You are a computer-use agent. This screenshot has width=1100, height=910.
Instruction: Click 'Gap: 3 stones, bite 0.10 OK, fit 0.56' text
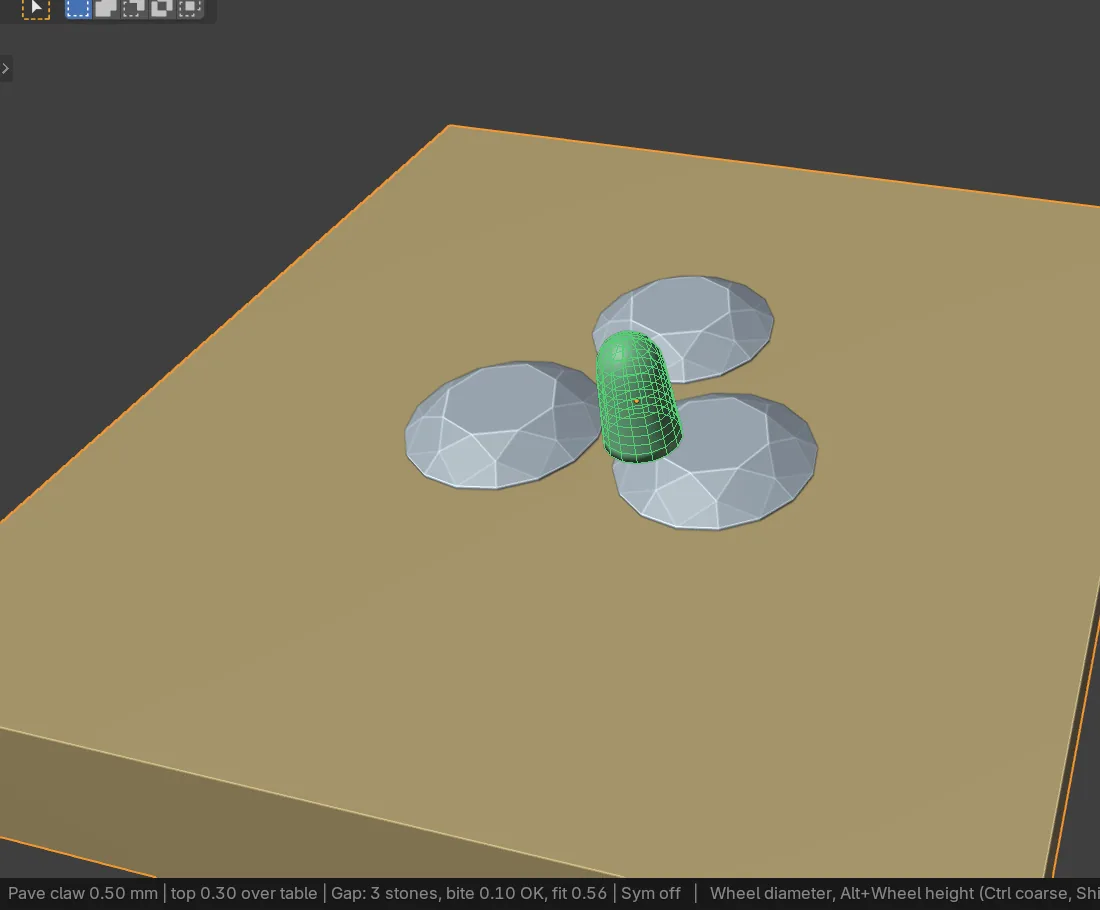tap(469, 893)
